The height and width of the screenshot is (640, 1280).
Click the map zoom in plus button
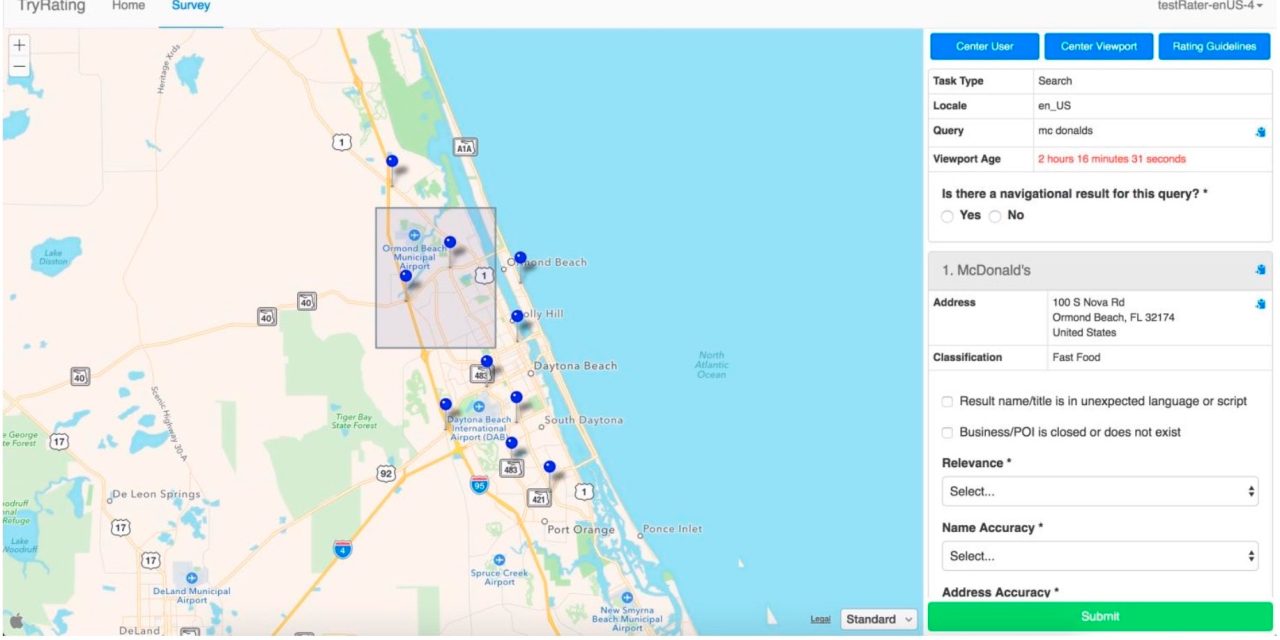click(19, 45)
